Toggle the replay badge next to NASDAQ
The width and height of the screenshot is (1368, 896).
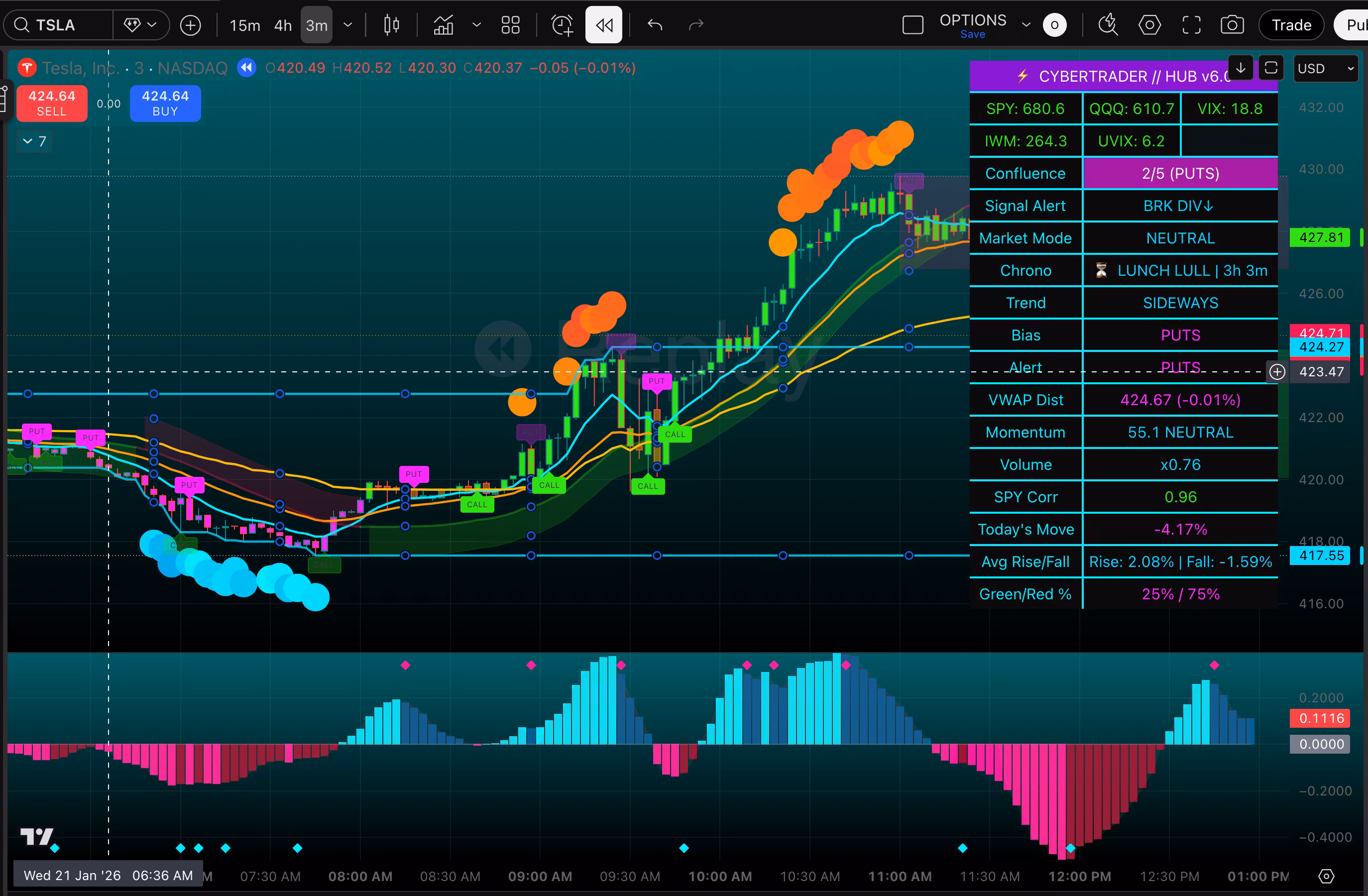coord(246,68)
